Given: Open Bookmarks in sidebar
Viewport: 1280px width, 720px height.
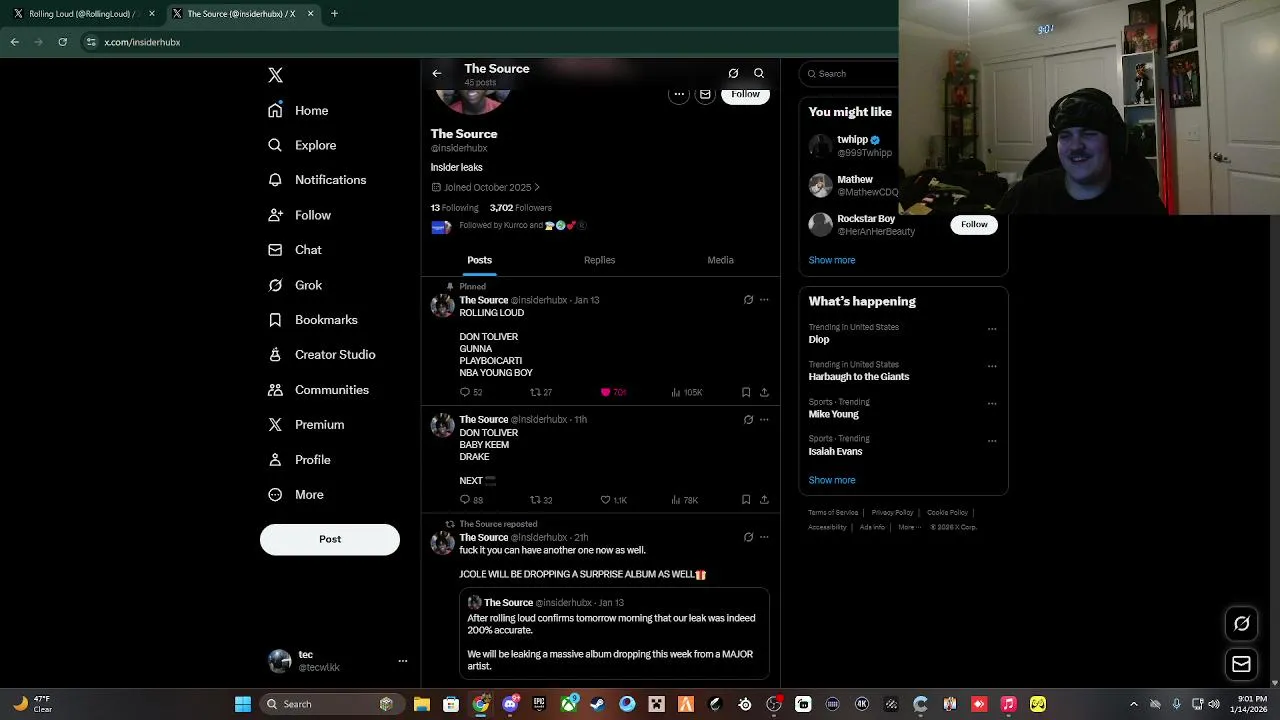Looking at the screenshot, I should pyautogui.click(x=312, y=320).
